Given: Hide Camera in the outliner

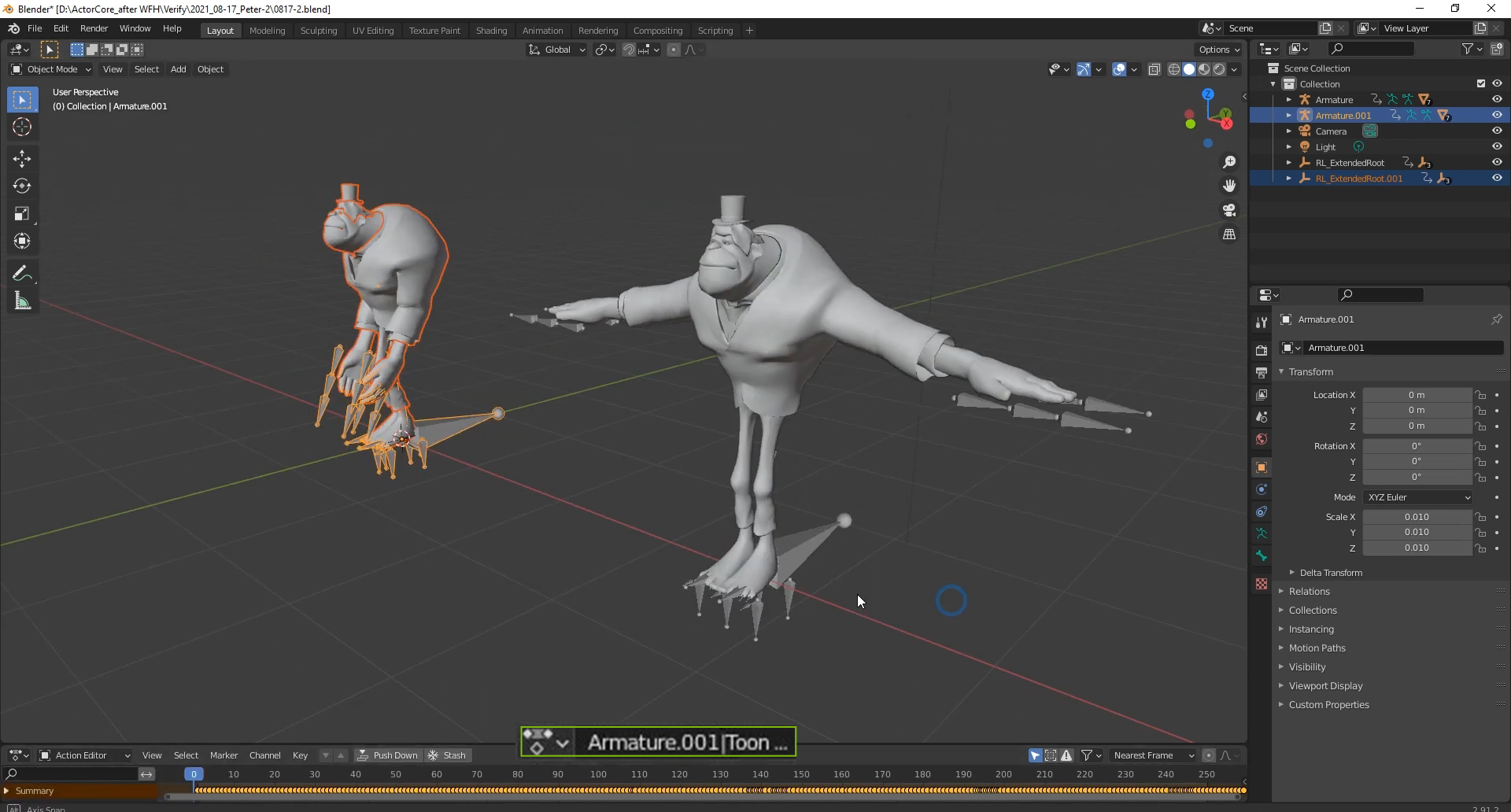Looking at the screenshot, I should pos(1497,131).
